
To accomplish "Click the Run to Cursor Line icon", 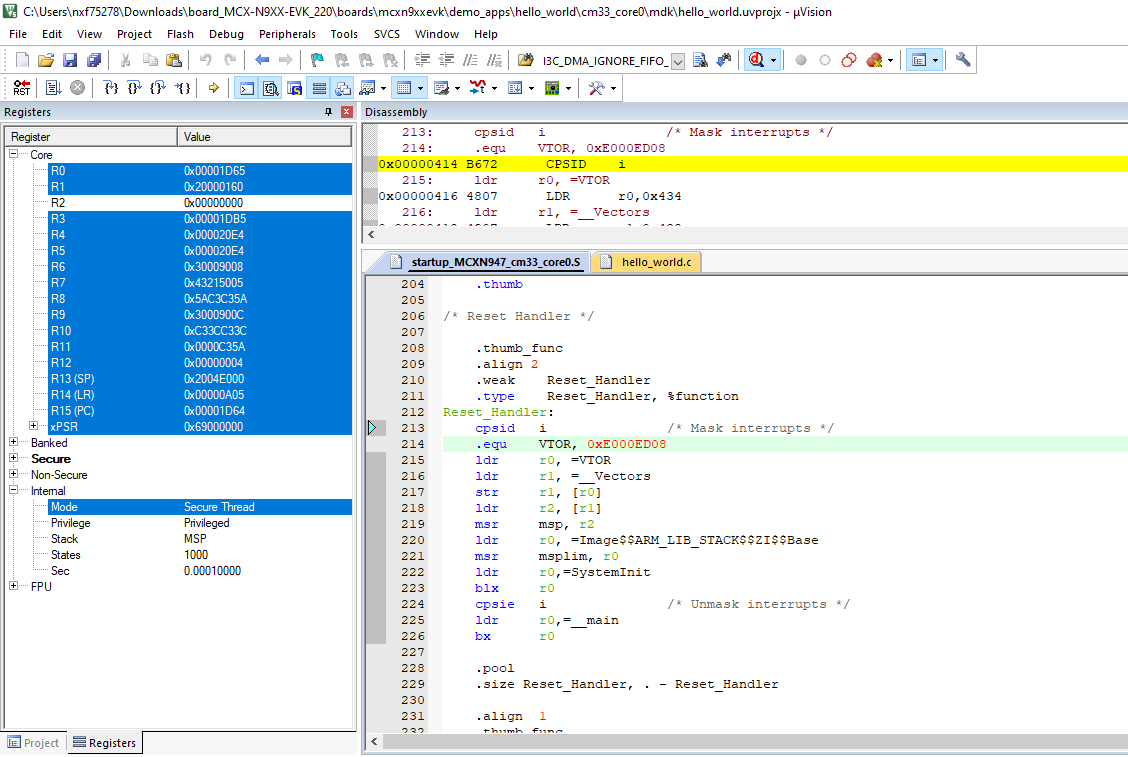I will [184, 88].
